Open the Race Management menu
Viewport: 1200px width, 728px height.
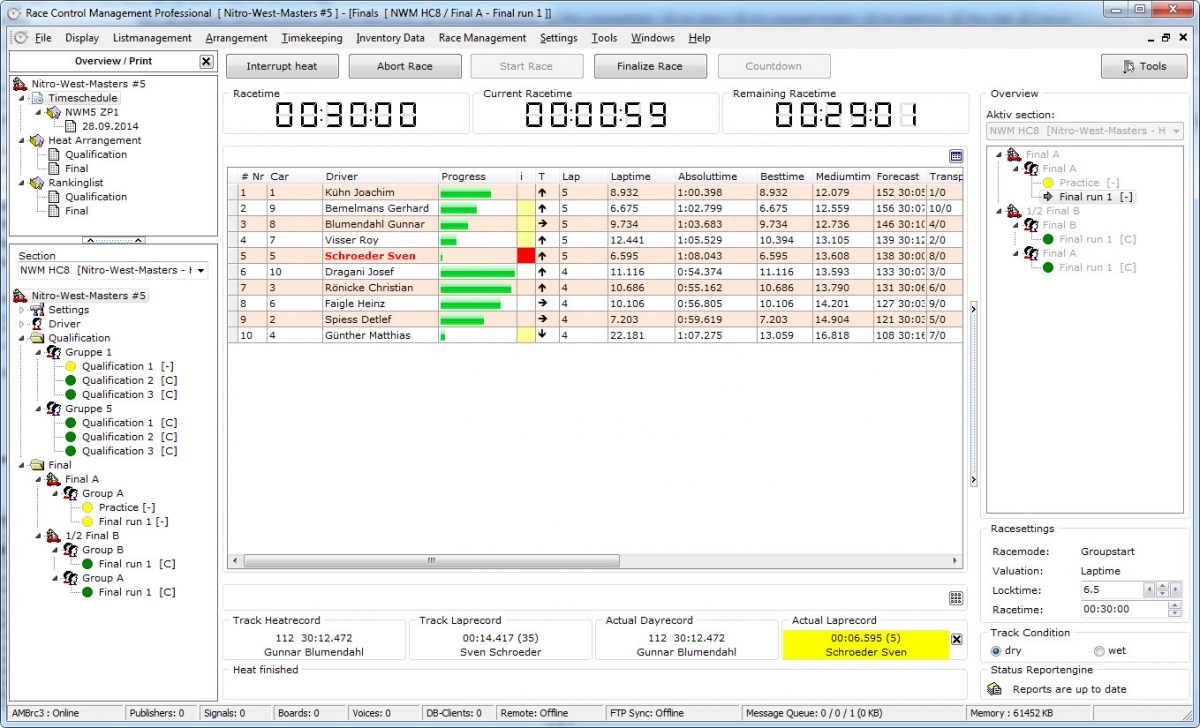[482, 38]
